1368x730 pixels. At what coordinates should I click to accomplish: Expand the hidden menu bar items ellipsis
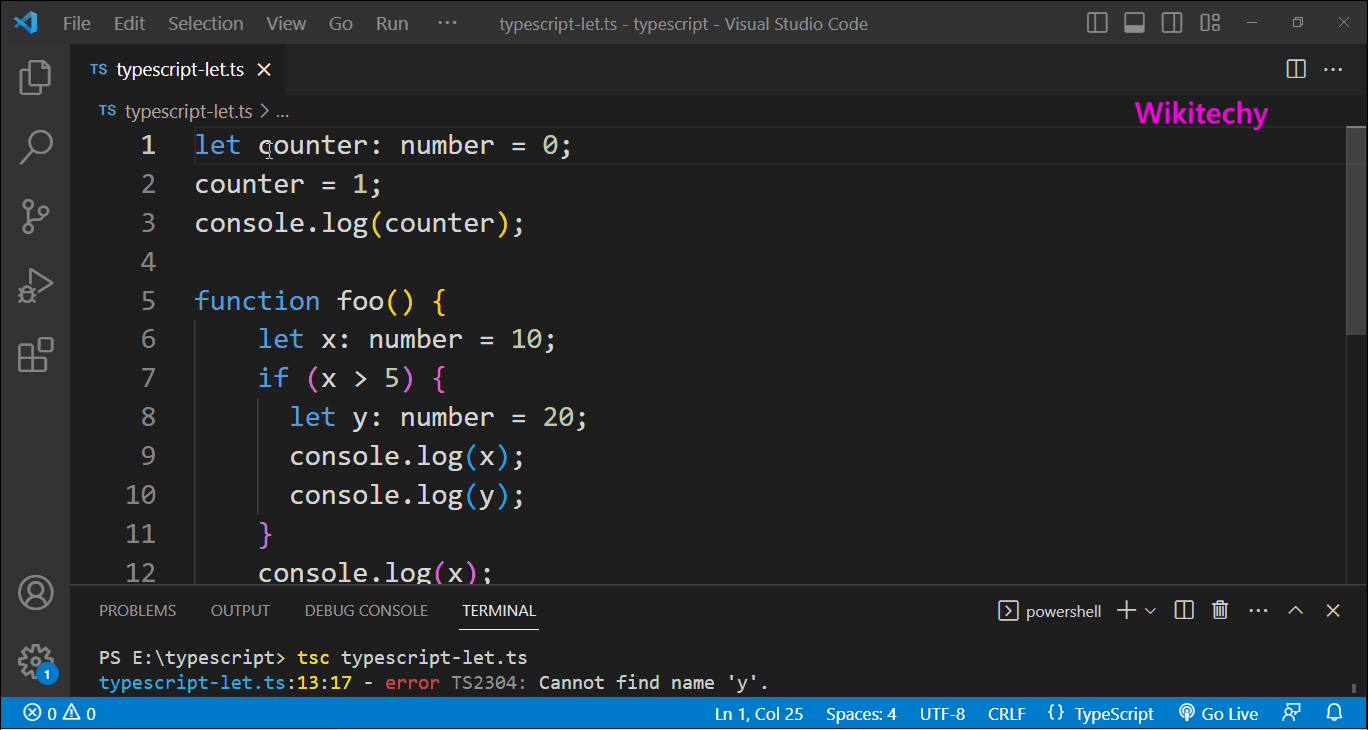[x=447, y=23]
